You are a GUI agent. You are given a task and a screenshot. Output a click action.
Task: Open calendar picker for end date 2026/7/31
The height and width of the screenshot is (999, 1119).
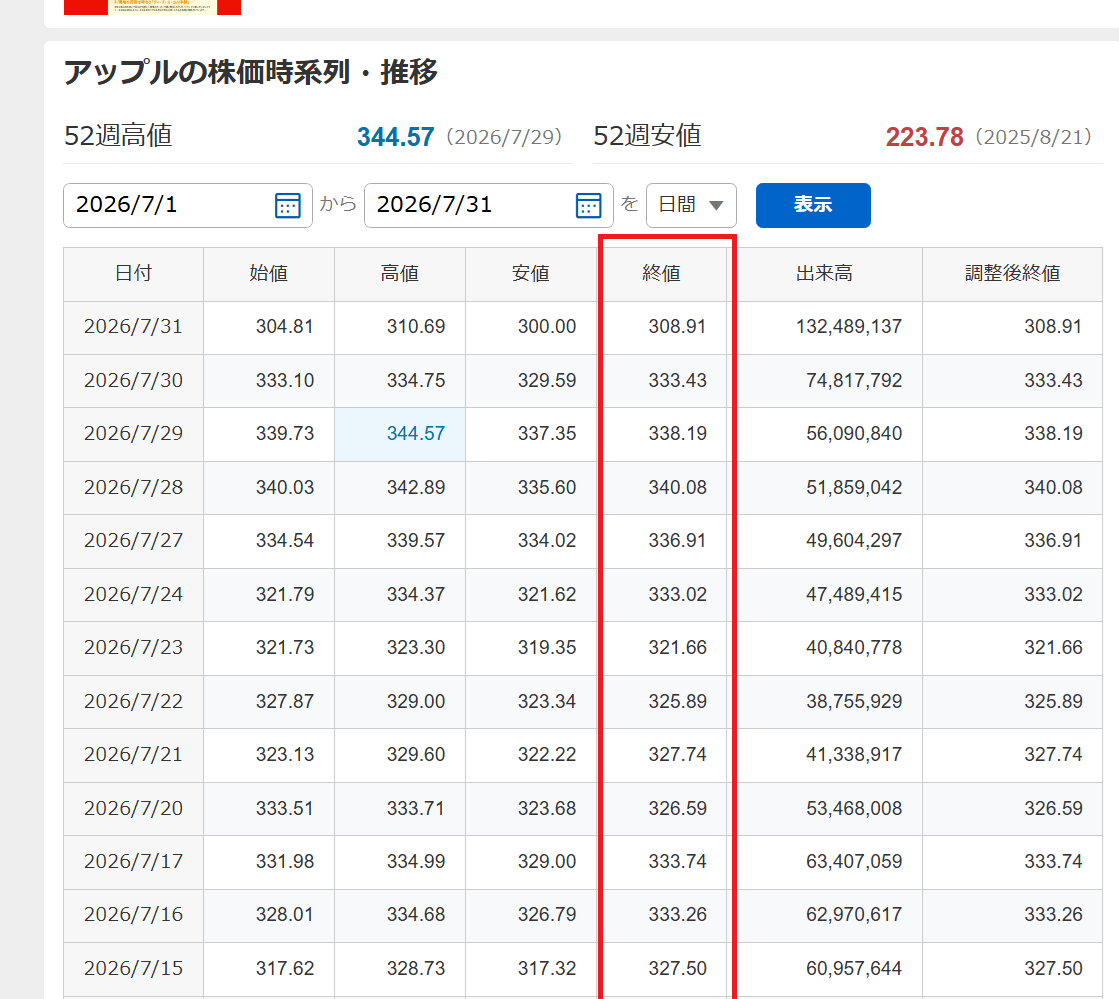click(588, 206)
